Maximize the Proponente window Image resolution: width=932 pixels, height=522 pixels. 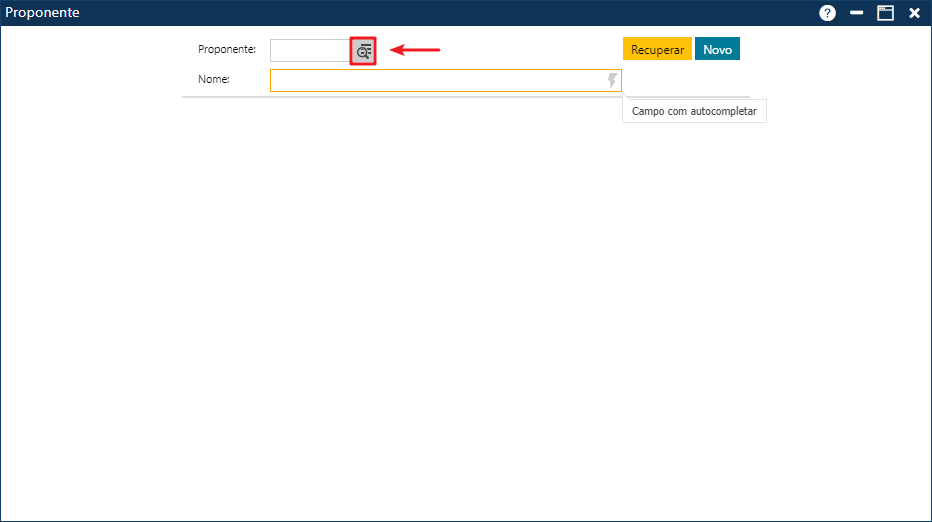coord(885,13)
